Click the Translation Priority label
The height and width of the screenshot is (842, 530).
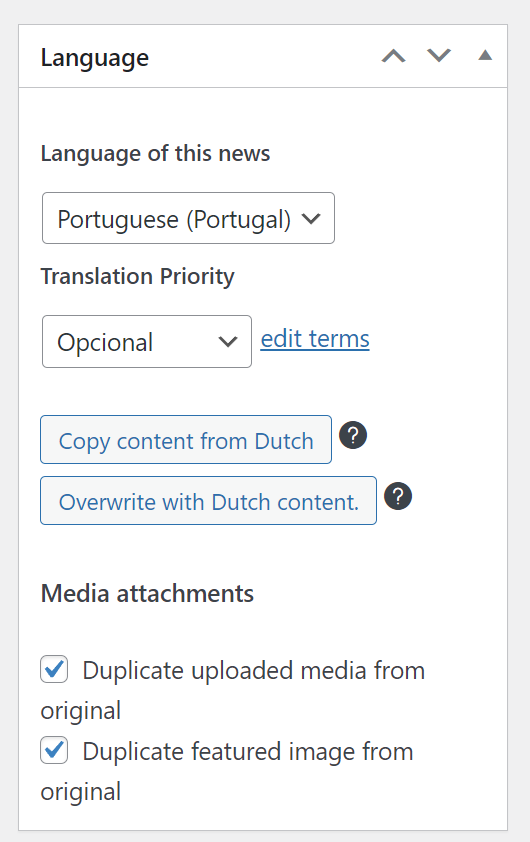click(x=137, y=277)
